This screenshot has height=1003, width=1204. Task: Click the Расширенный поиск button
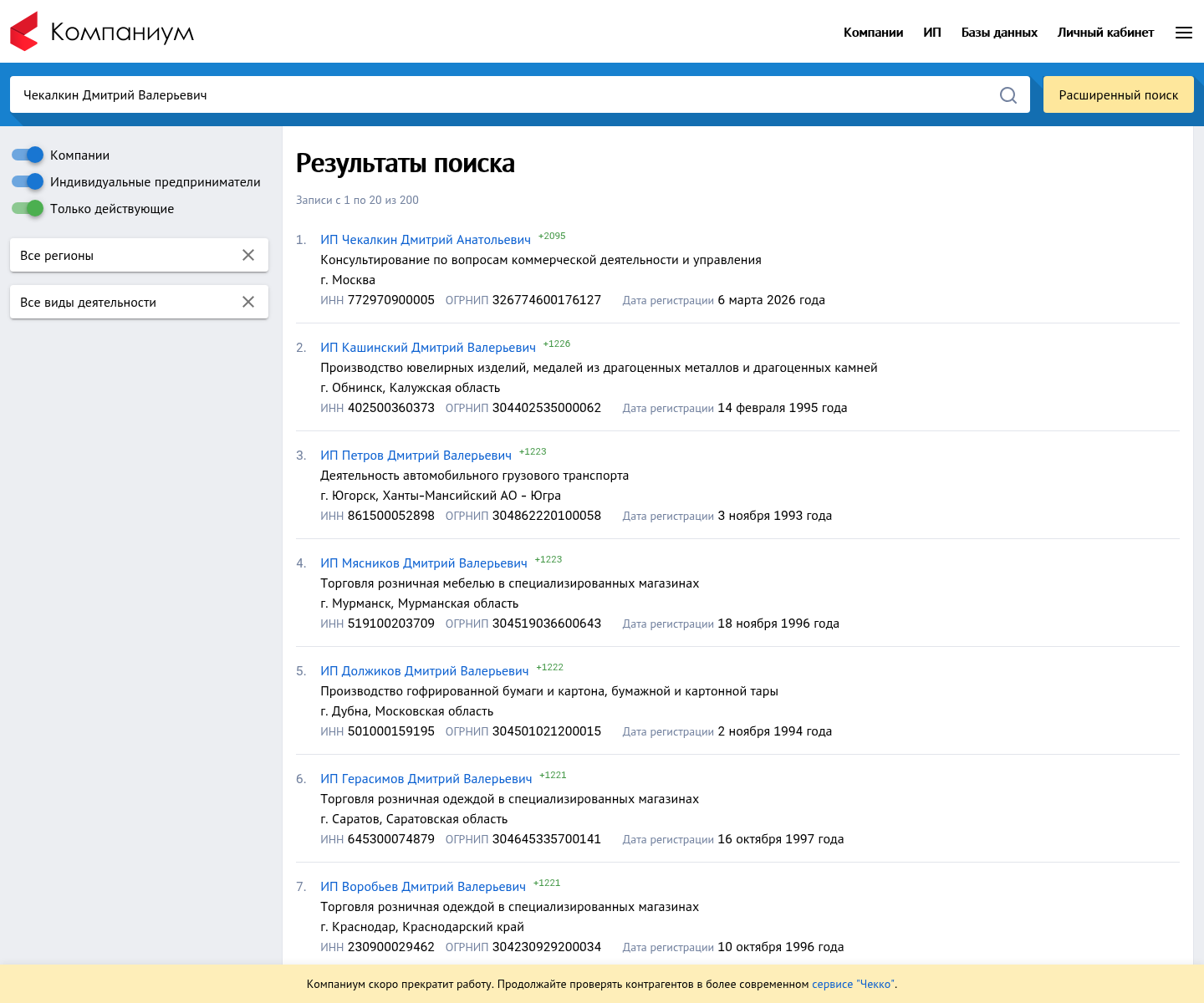tap(1119, 94)
